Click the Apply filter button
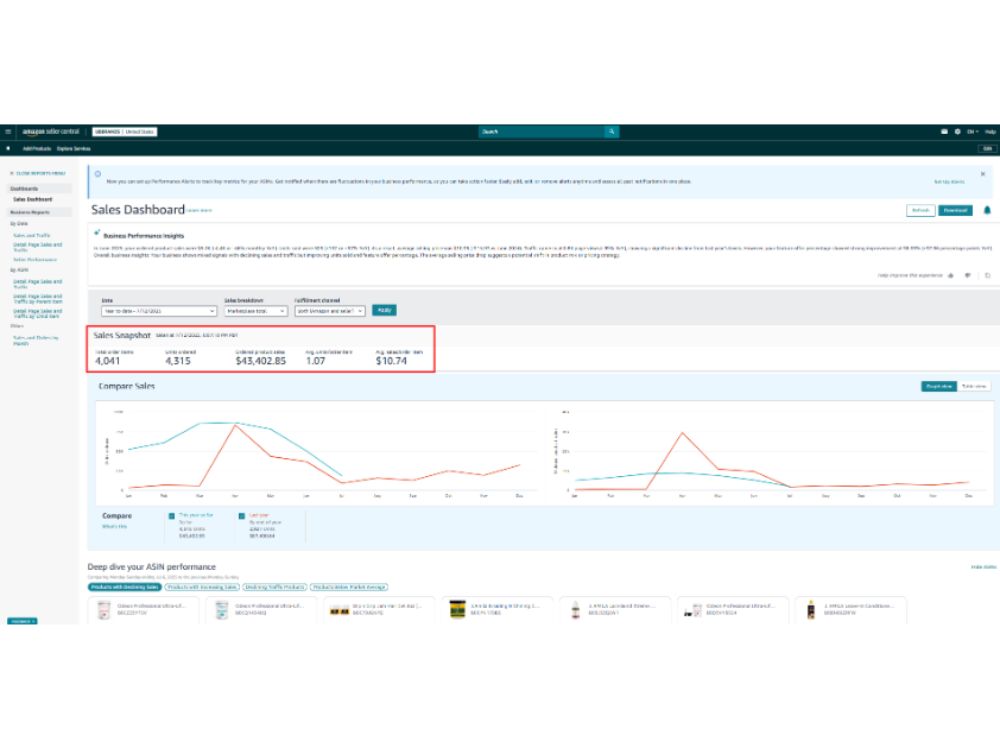 pos(384,311)
